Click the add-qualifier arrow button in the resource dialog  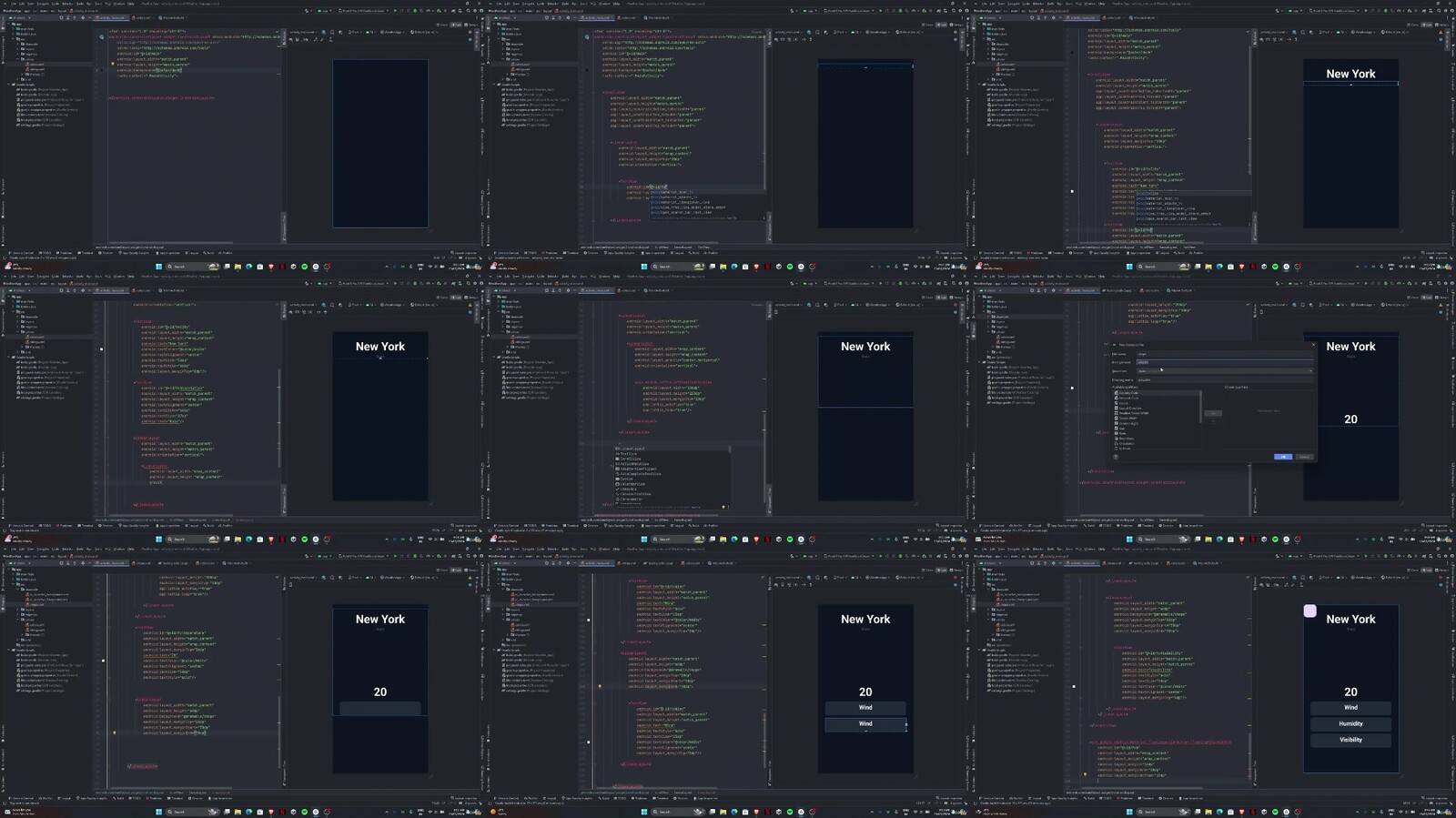click(x=1213, y=413)
